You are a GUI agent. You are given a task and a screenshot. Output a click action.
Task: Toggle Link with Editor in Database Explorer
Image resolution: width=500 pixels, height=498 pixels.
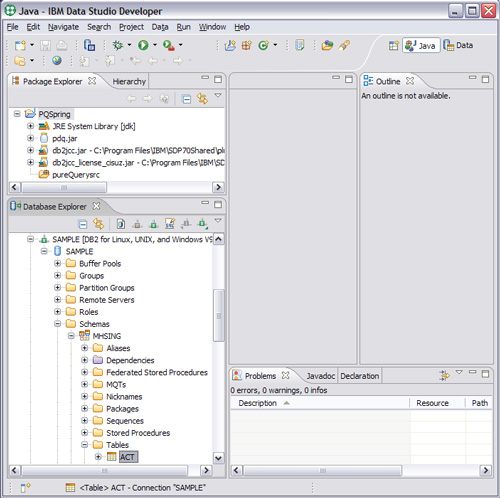(98, 224)
